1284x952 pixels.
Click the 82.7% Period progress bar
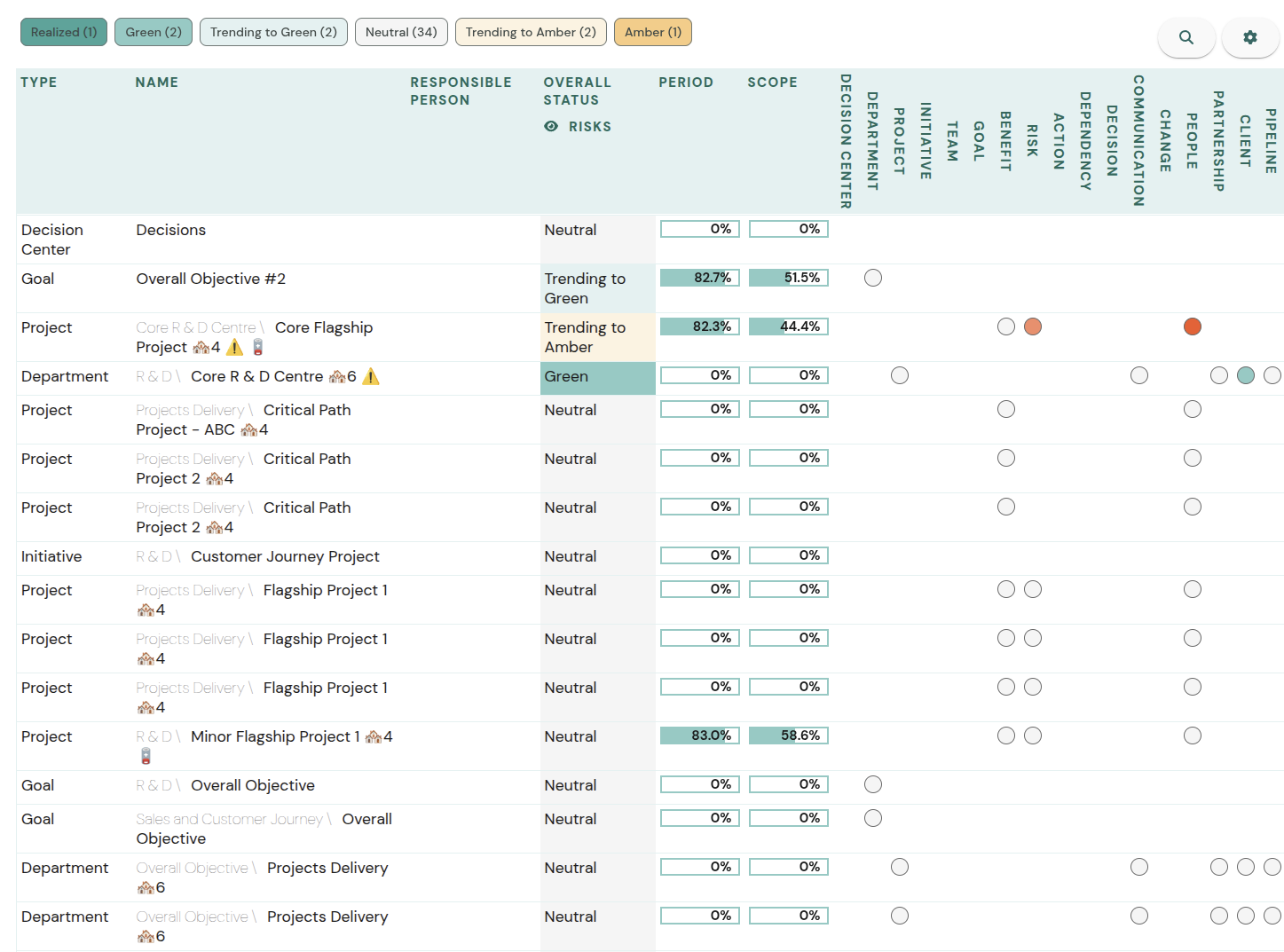click(x=700, y=278)
